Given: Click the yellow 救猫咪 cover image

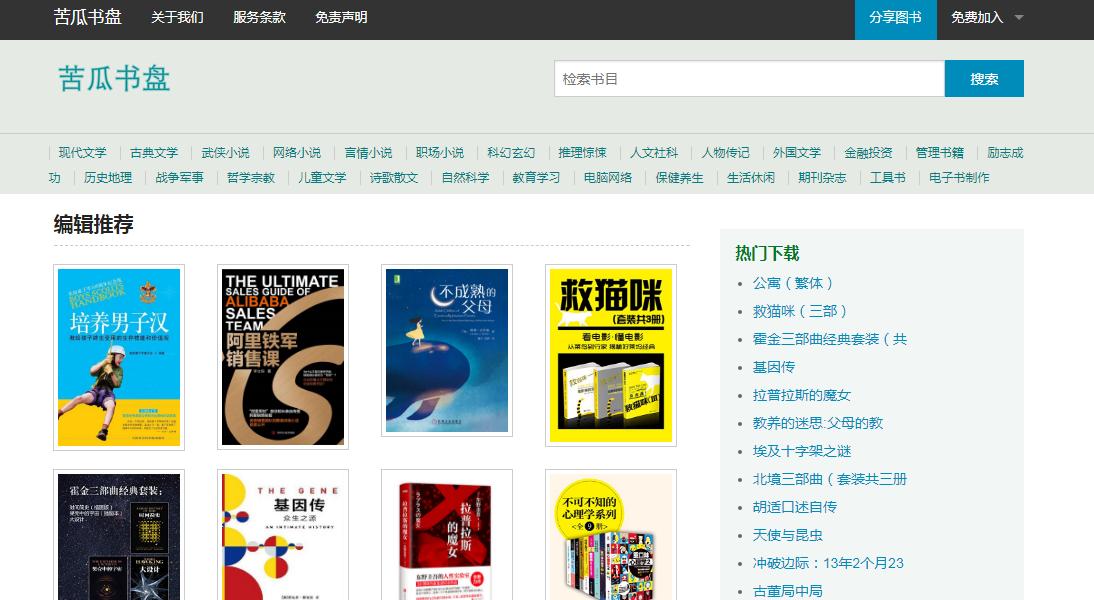Looking at the screenshot, I should [x=609, y=355].
